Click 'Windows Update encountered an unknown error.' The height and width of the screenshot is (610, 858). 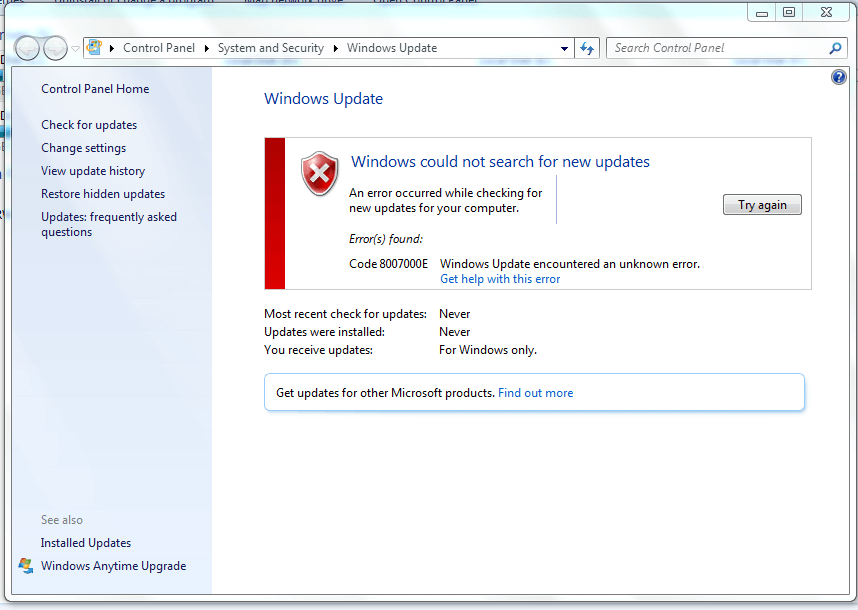click(570, 264)
